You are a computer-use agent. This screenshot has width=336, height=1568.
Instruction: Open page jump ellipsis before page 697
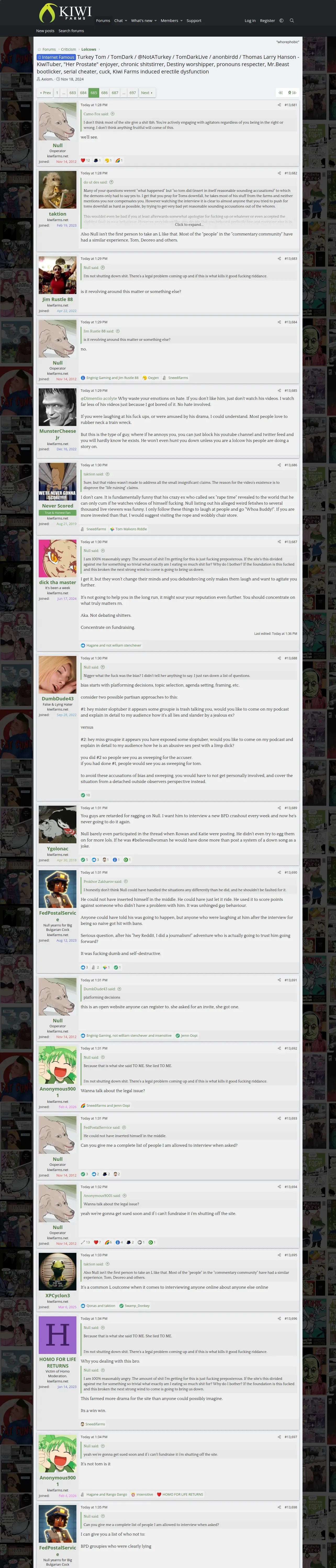tap(124, 93)
